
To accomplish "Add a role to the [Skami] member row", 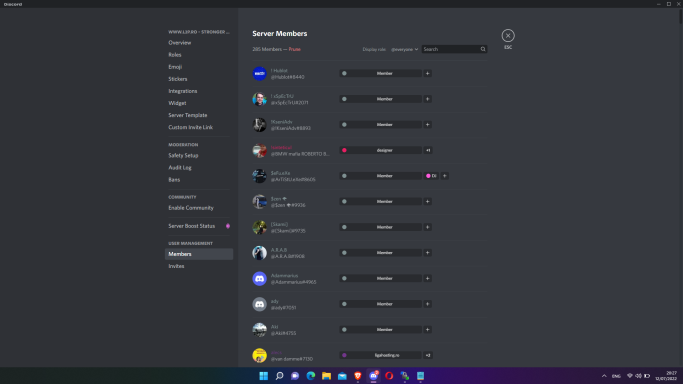I will click(x=427, y=227).
